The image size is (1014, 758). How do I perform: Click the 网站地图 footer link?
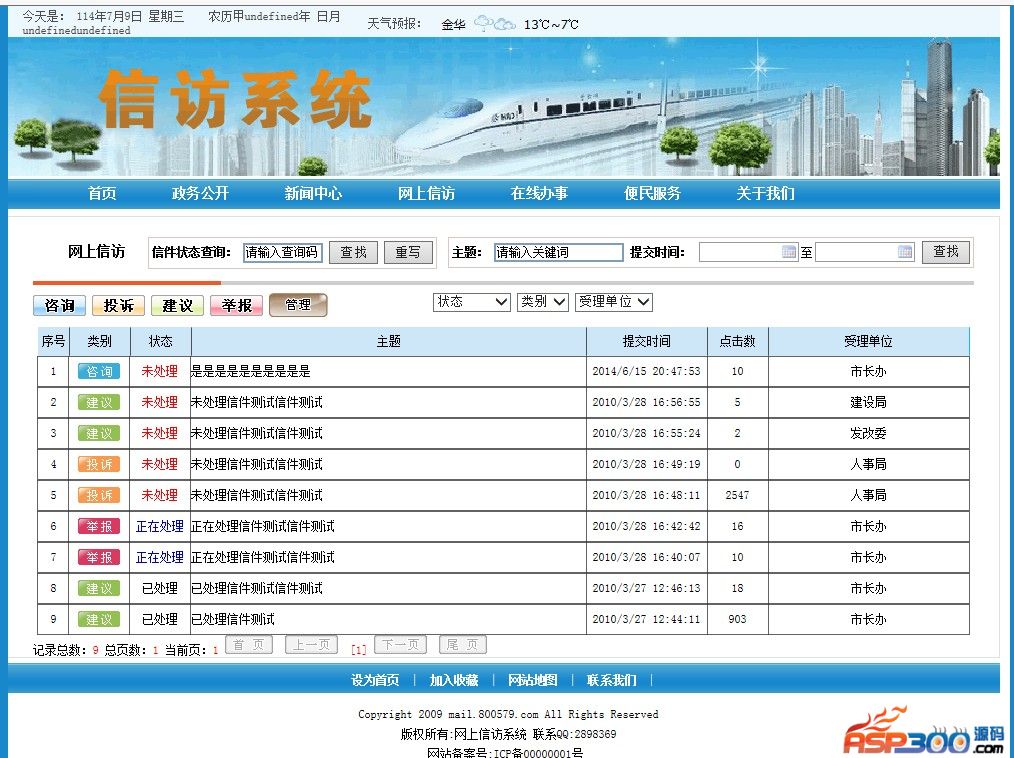pyautogui.click(x=533, y=680)
